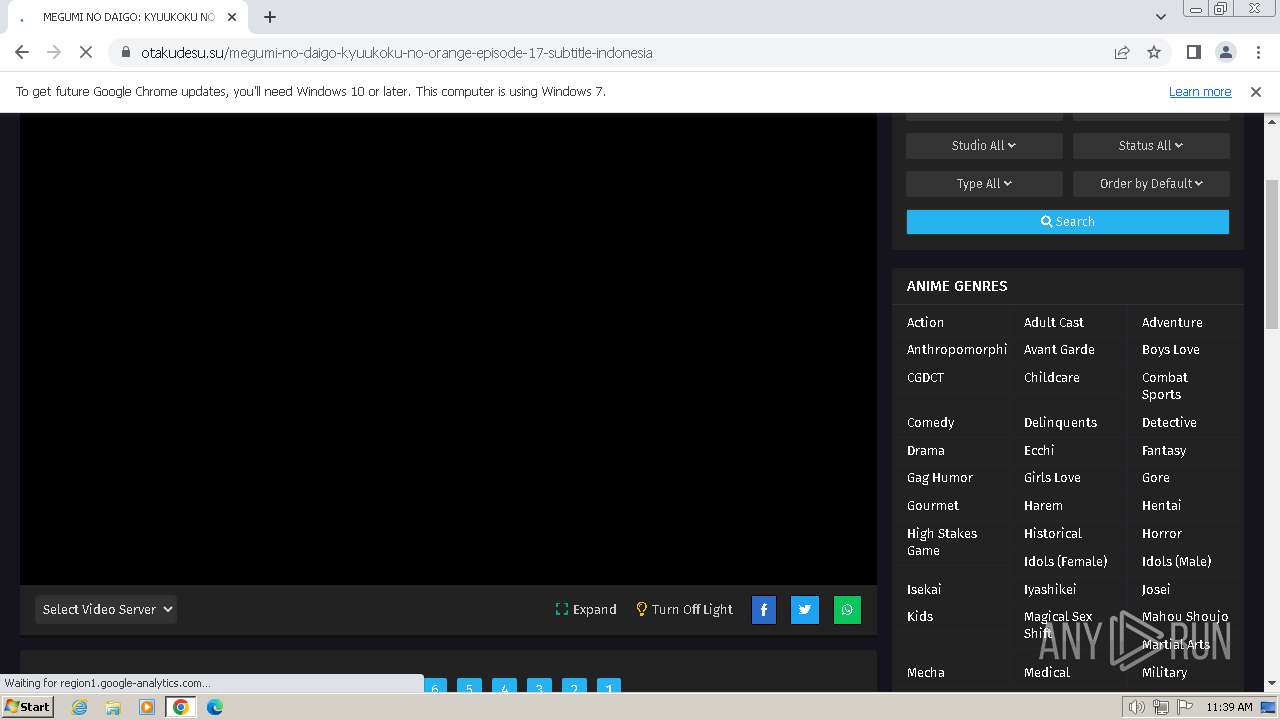Click the blue Search button

pos(1067,222)
